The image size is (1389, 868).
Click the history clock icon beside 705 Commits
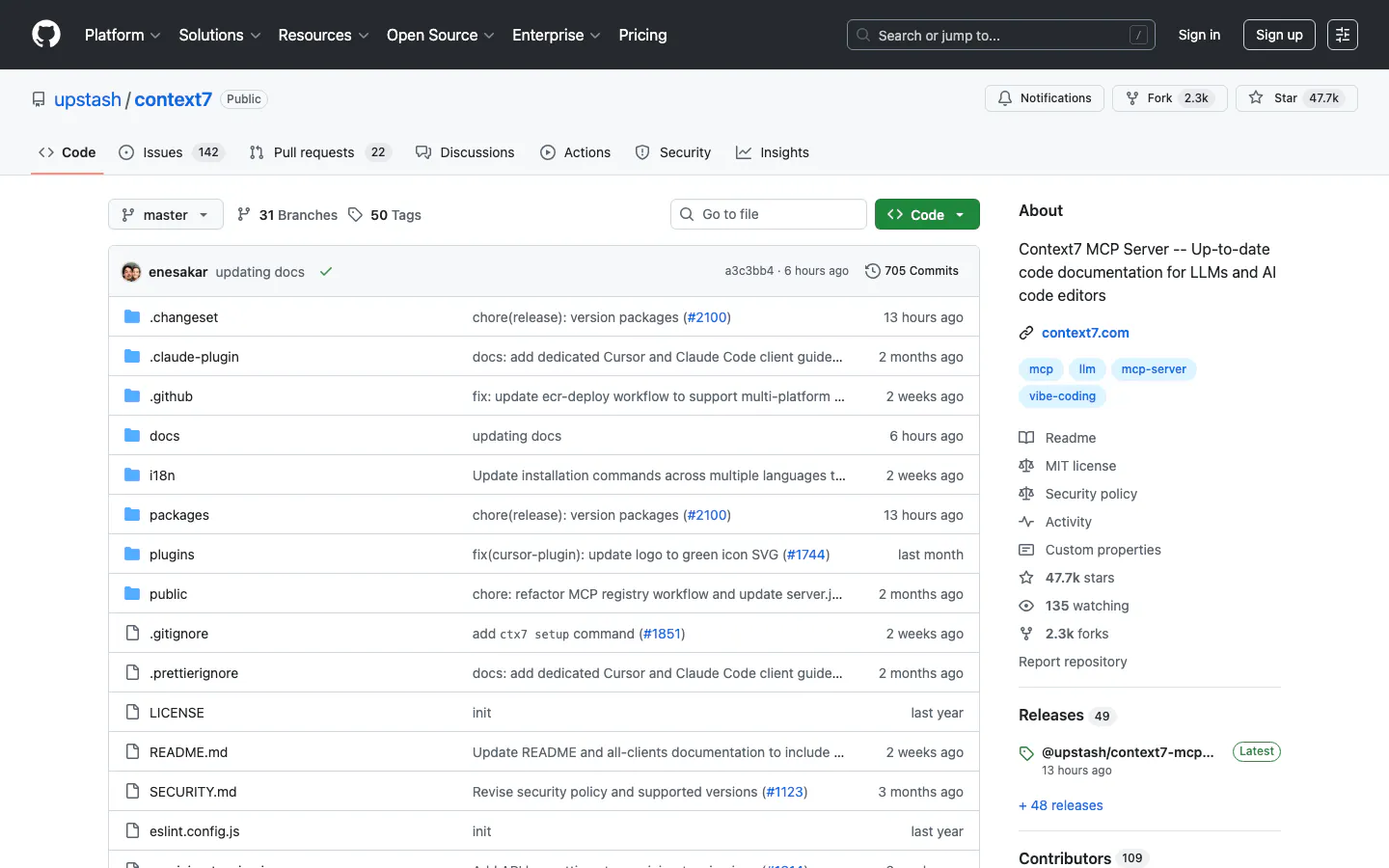[873, 271]
